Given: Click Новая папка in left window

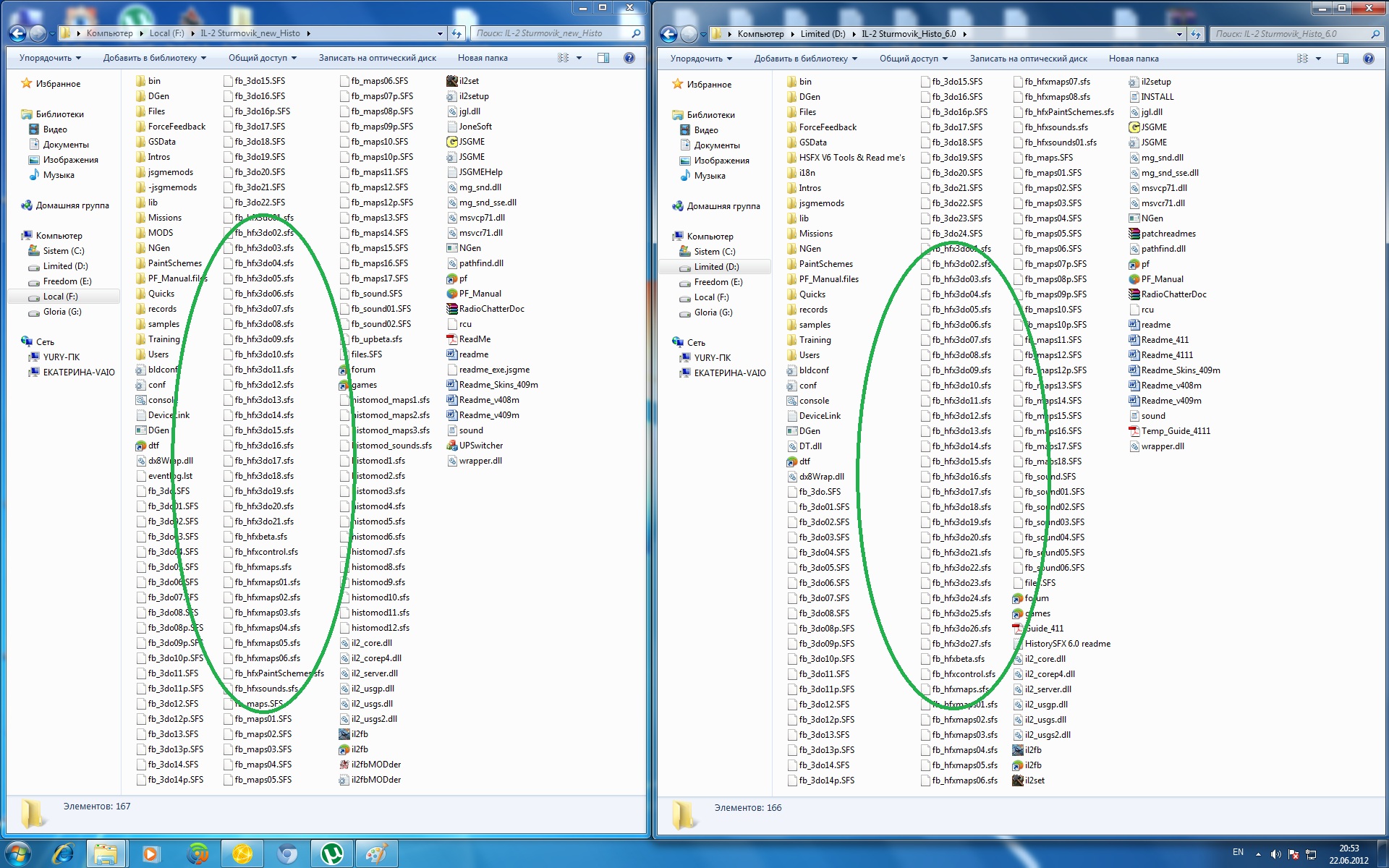Looking at the screenshot, I should [483, 58].
